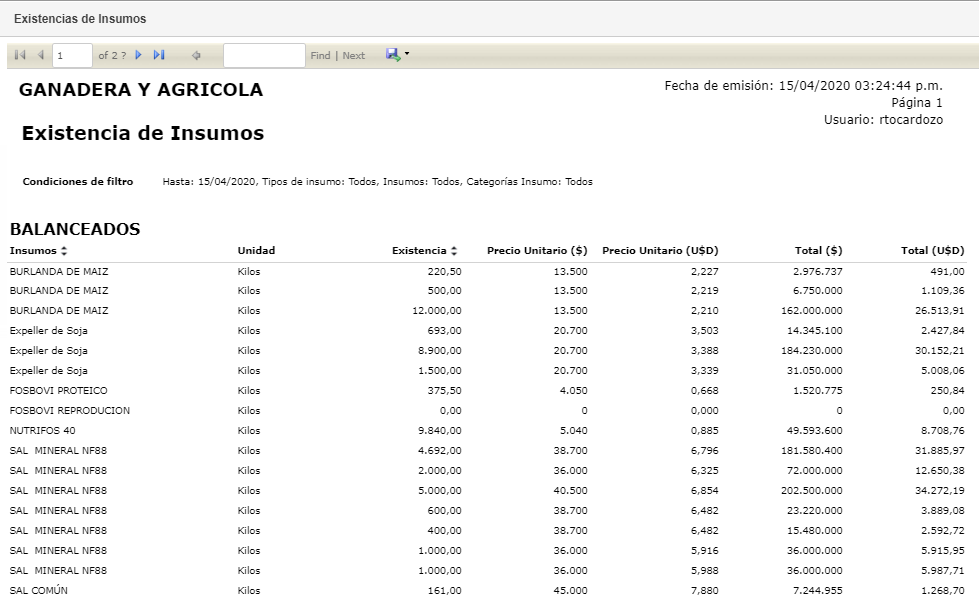Select the FOSBOVI PROTEICO row

click(x=487, y=390)
